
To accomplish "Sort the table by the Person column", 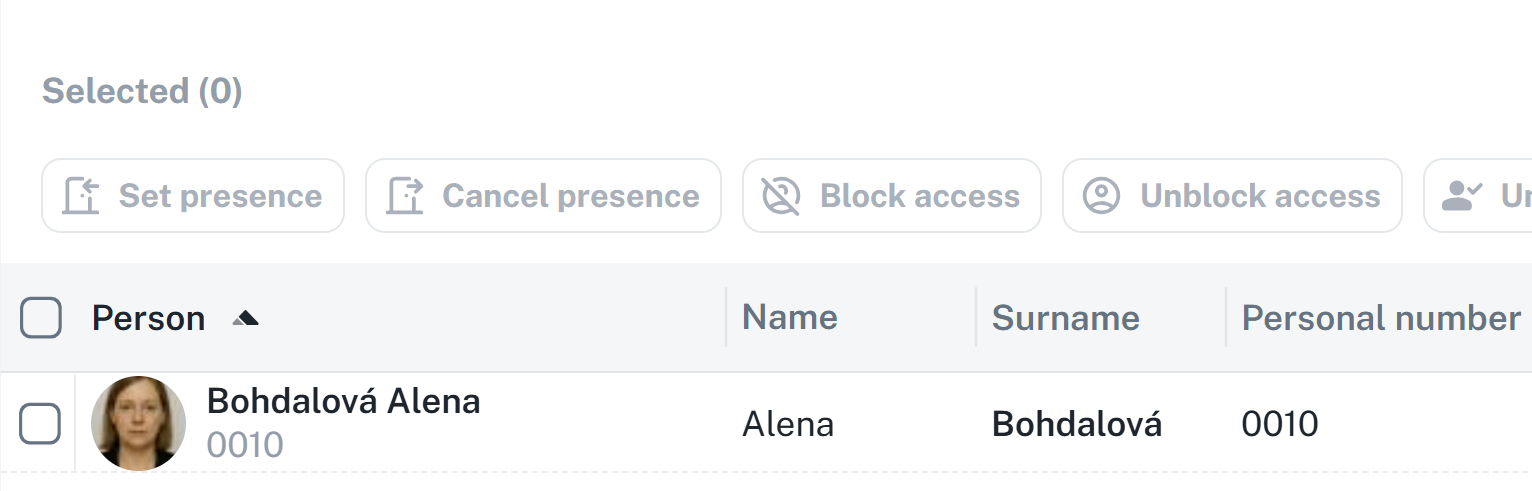I will point(148,319).
